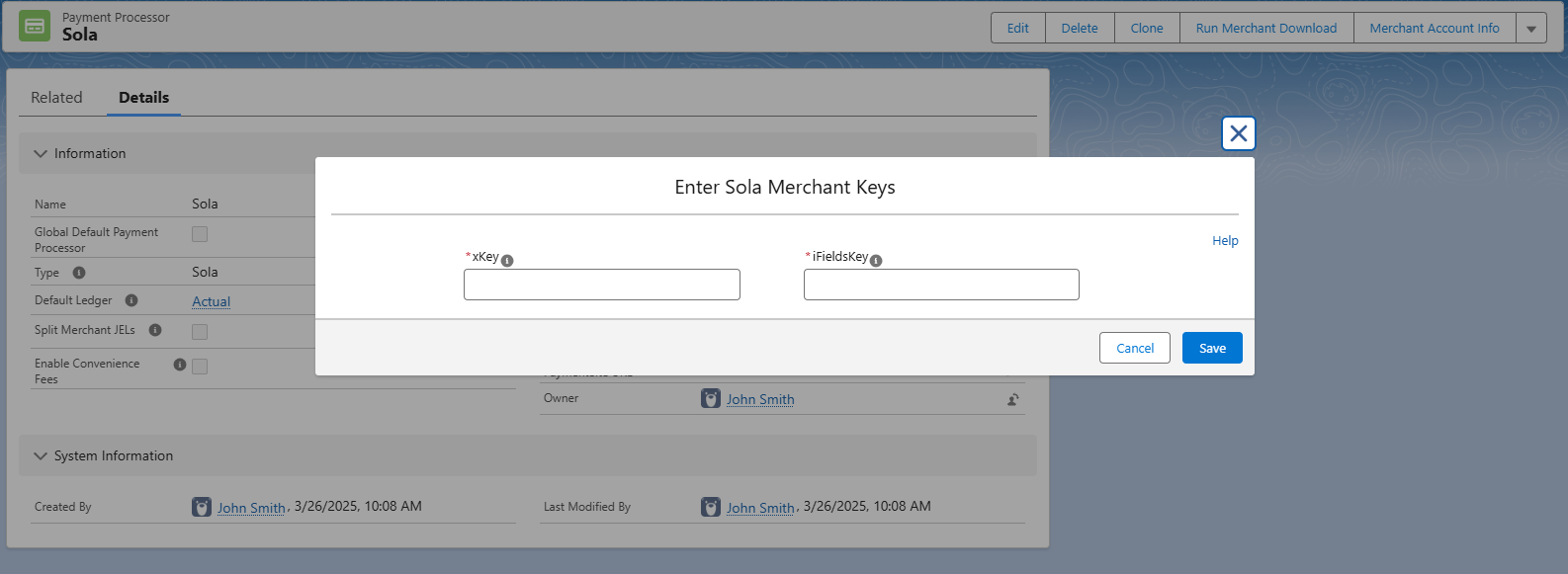Click the Owner avatar icon
Viewport: 1568px width, 574px height.
(711, 398)
